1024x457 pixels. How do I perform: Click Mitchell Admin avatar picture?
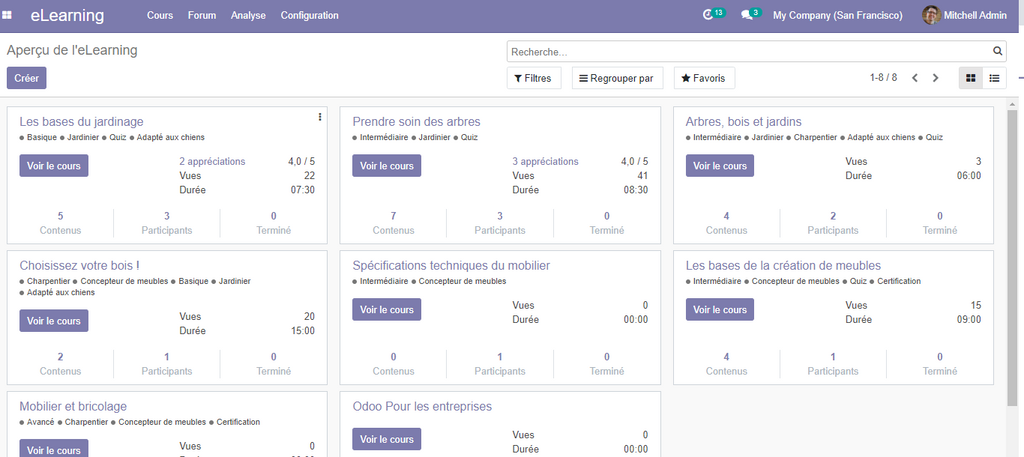(x=931, y=15)
